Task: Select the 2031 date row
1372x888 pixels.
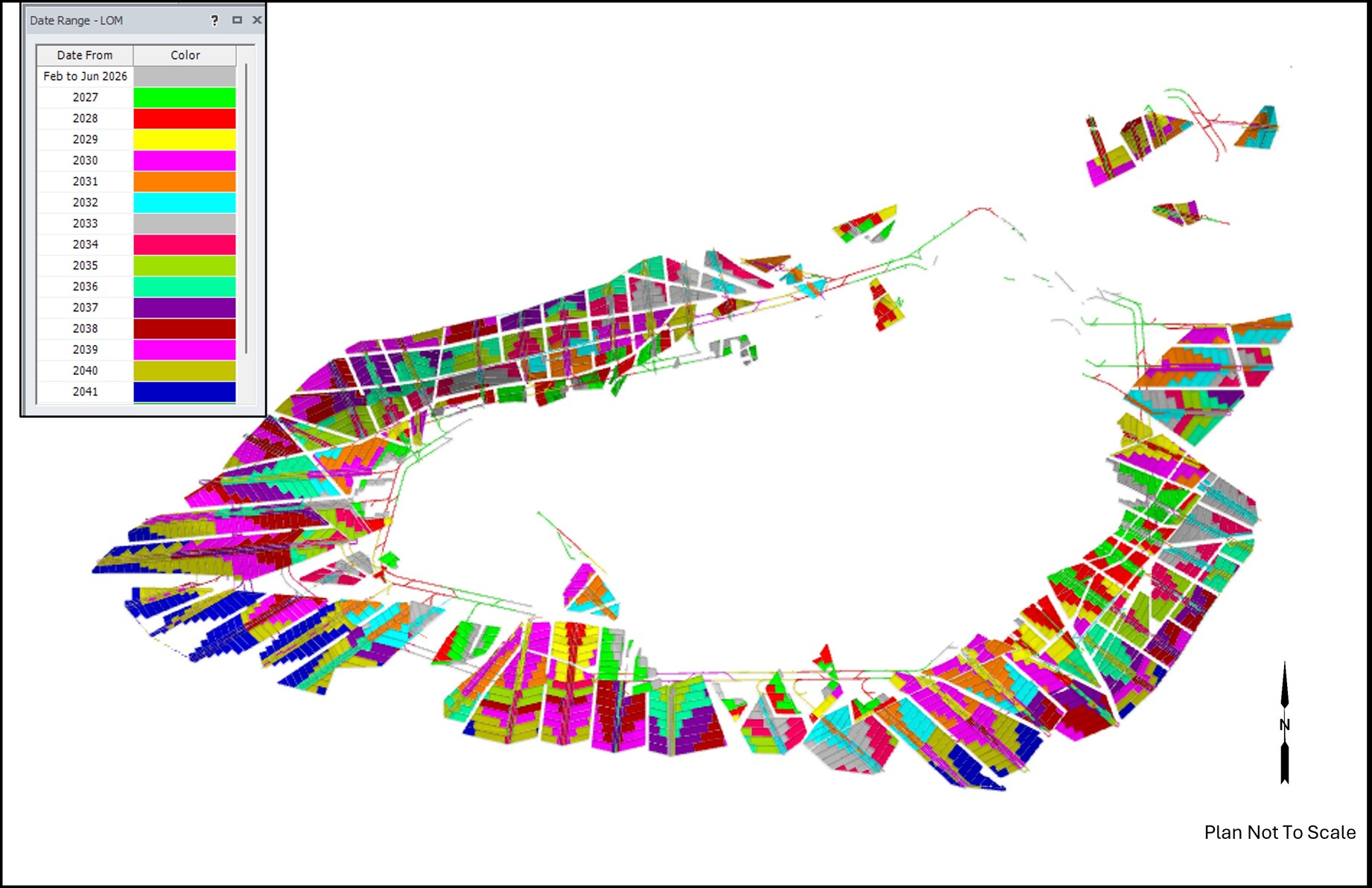Action: [136, 181]
